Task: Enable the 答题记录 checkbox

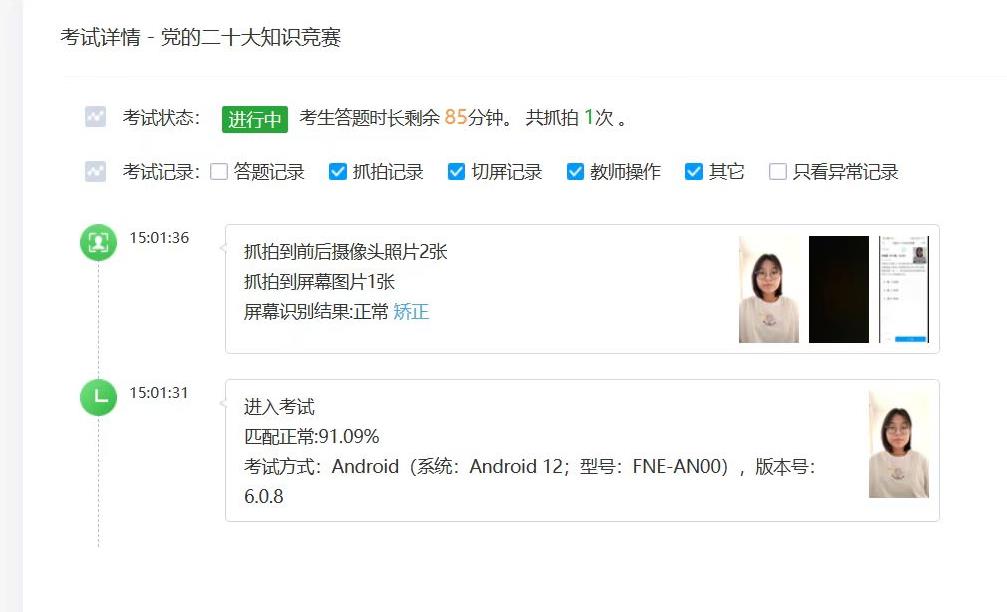Action: (x=219, y=171)
